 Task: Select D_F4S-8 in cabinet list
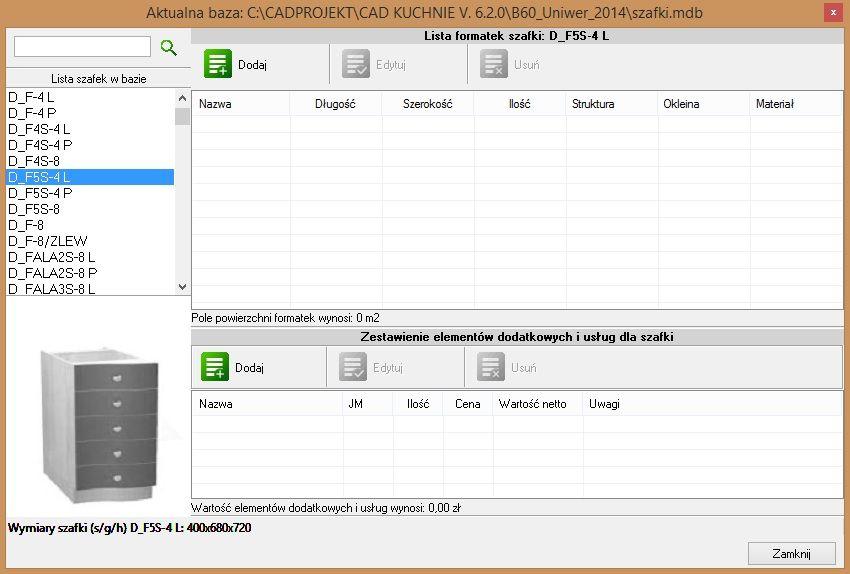90,161
